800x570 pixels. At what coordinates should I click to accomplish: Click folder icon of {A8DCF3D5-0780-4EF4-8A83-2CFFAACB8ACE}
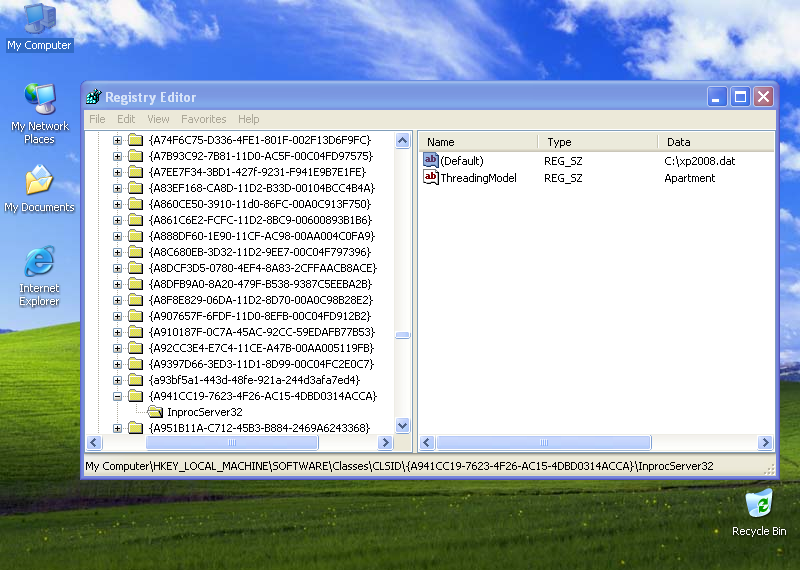135,268
